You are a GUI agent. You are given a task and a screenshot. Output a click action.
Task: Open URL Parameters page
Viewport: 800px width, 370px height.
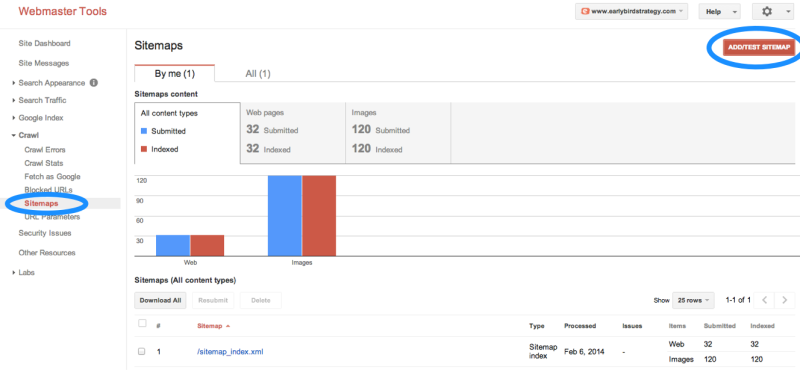pos(52,217)
